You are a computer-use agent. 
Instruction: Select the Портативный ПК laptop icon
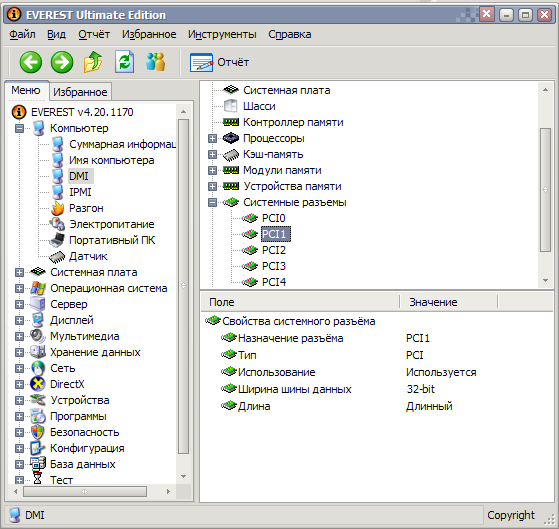click(57, 240)
